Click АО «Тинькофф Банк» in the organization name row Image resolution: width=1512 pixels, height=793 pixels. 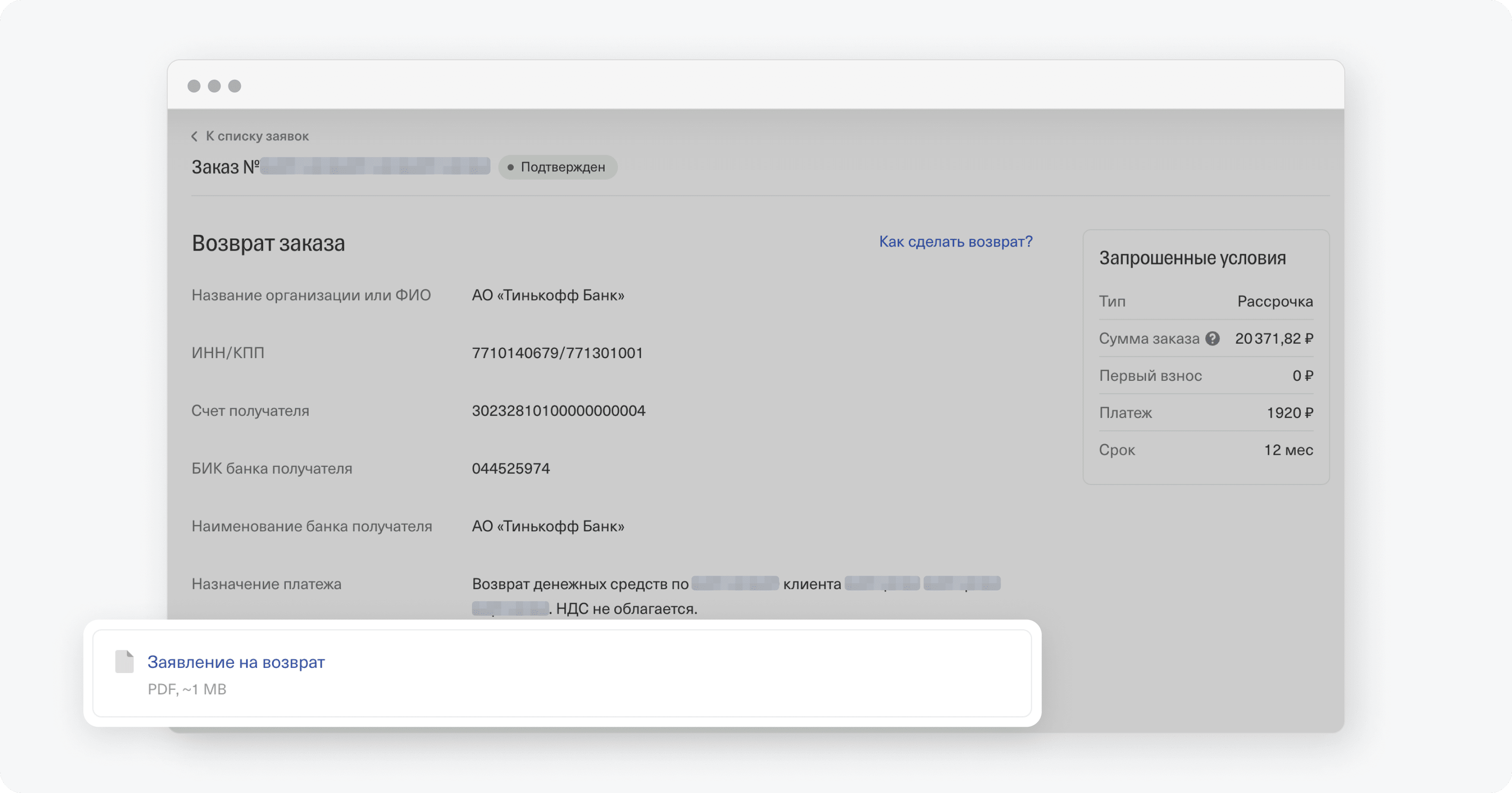(548, 295)
